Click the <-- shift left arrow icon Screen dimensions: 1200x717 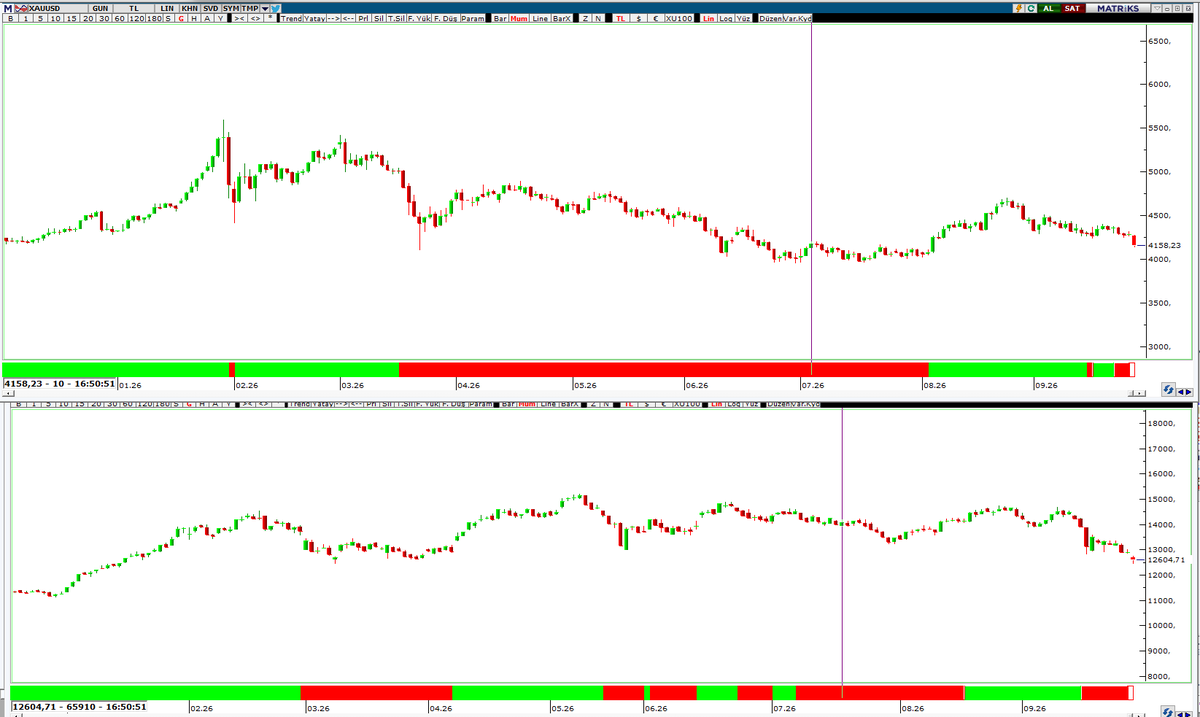[x=348, y=19]
